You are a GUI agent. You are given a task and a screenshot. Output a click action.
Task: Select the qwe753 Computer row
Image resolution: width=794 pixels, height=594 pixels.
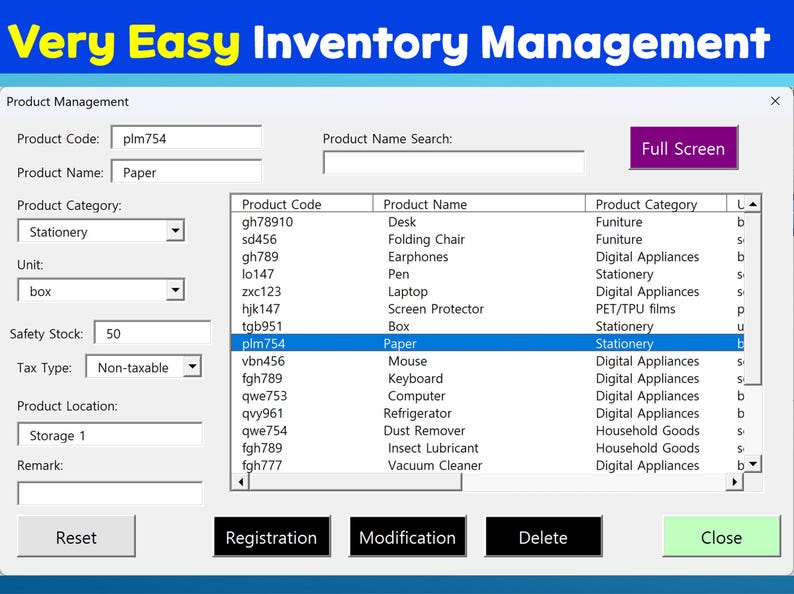488,395
